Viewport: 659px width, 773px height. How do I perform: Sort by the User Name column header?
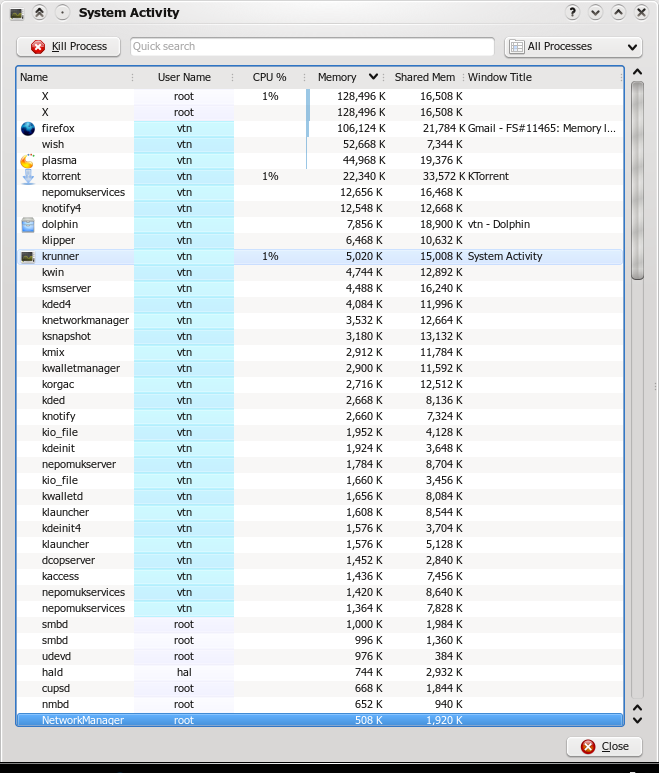tap(184, 77)
